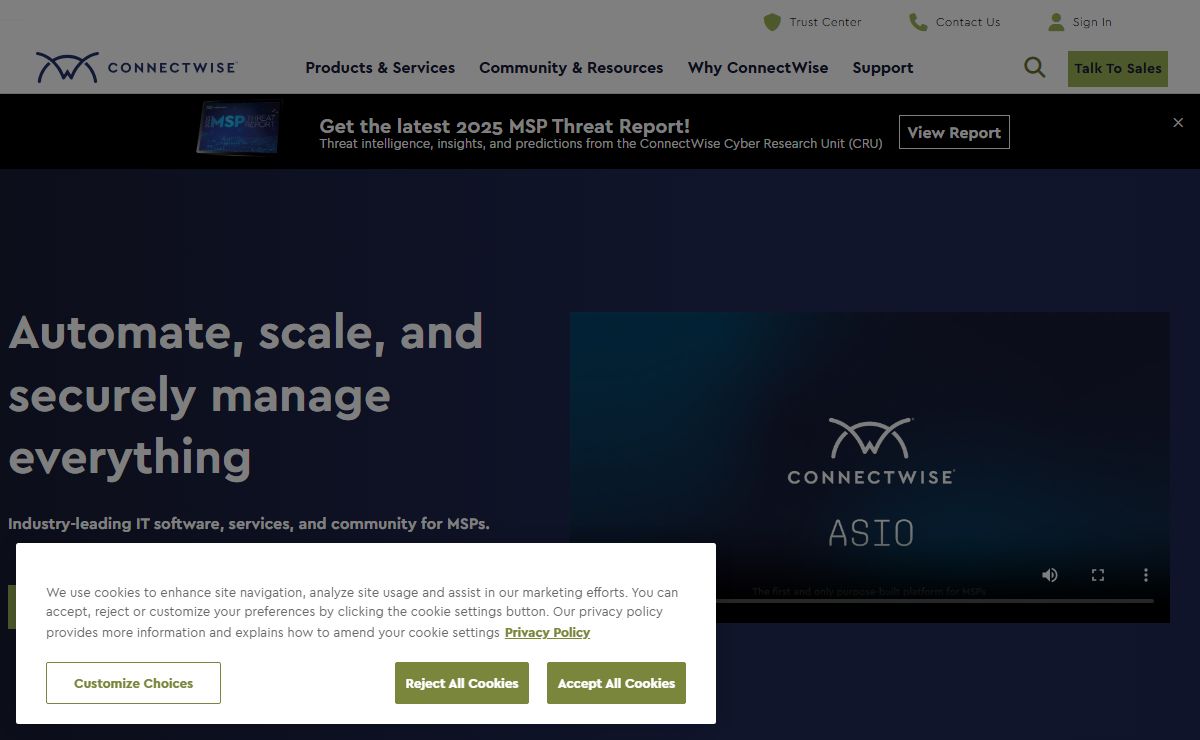Screen dimensions: 1200x740
Task: Click the Trust Center link text
Action: click(825, 22)
